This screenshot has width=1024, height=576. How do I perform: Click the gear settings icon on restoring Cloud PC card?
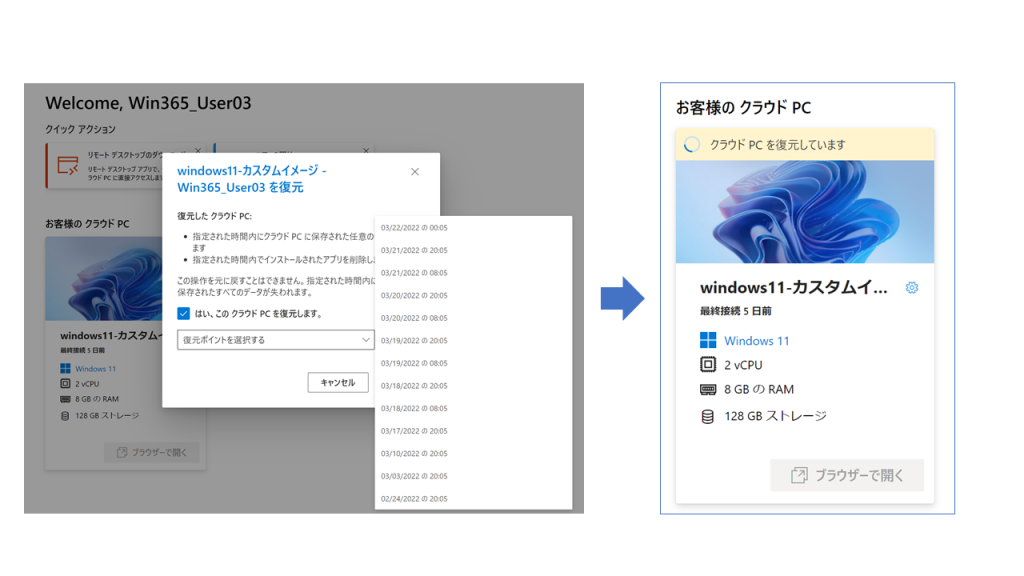pos(912,287)
